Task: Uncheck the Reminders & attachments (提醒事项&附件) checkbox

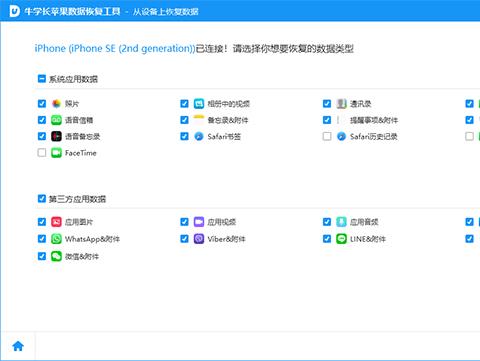Action: coord(327,120)
